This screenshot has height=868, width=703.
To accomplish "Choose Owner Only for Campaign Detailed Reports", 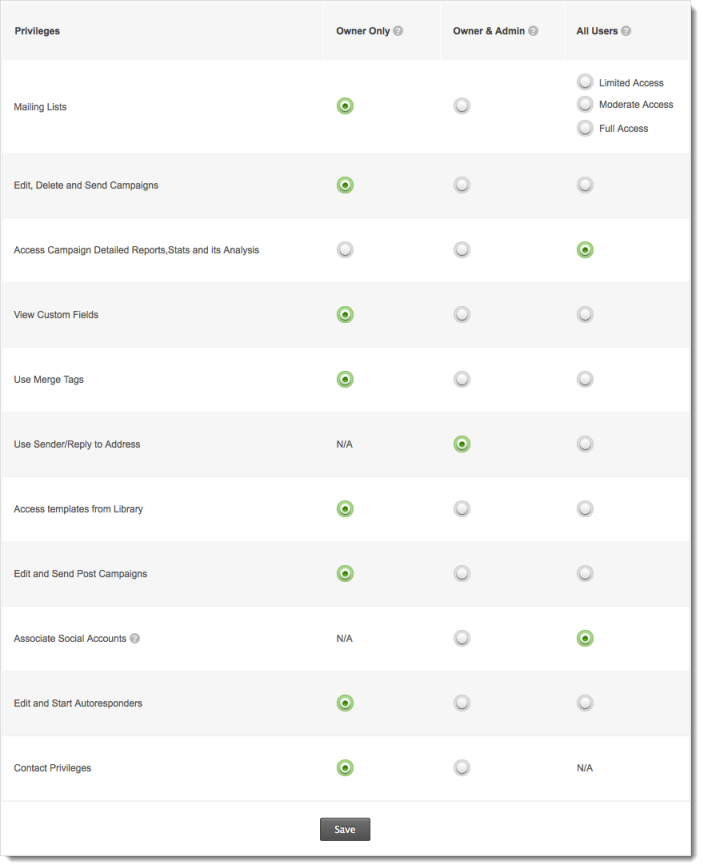I will tap(345, 250).
